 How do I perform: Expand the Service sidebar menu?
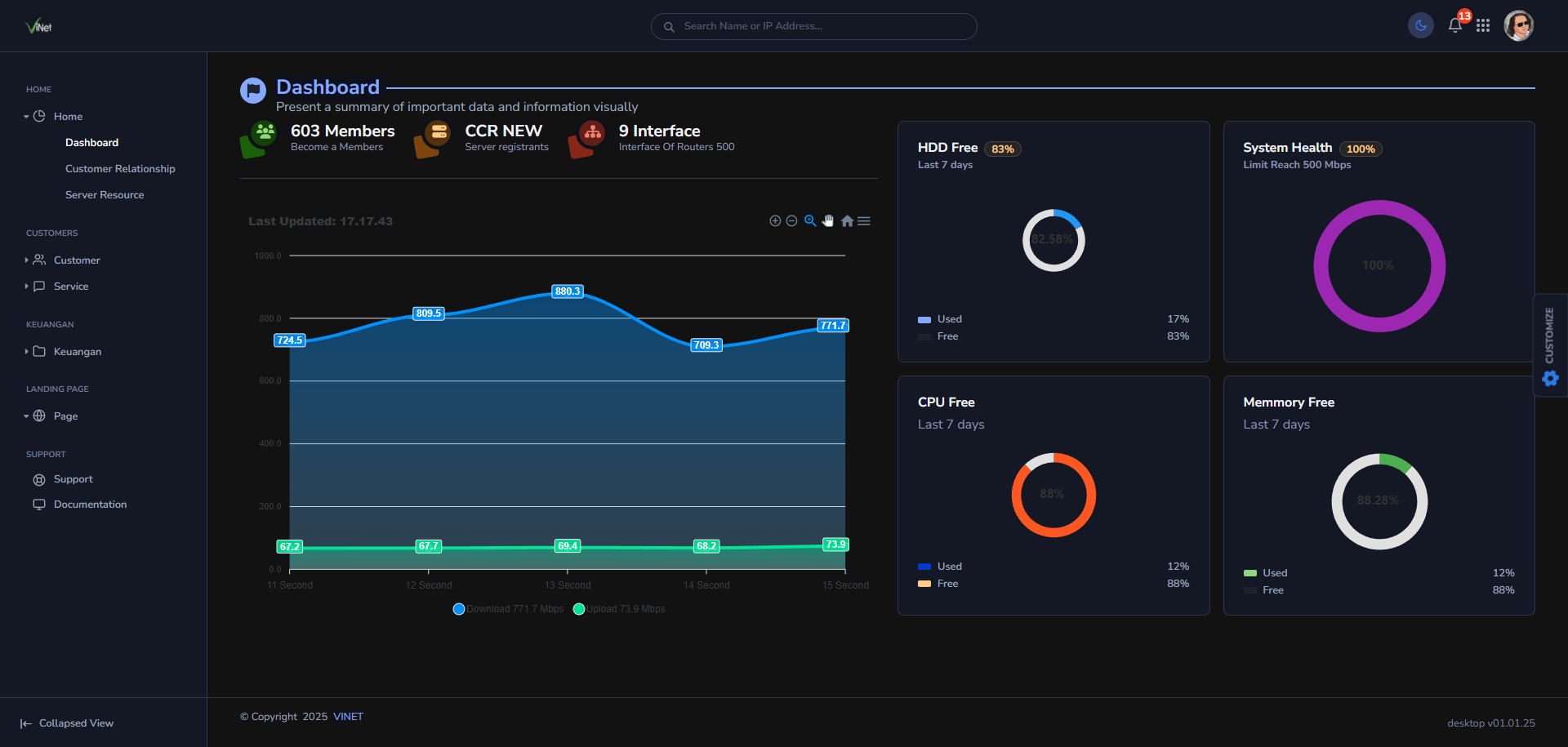[71, 287]
